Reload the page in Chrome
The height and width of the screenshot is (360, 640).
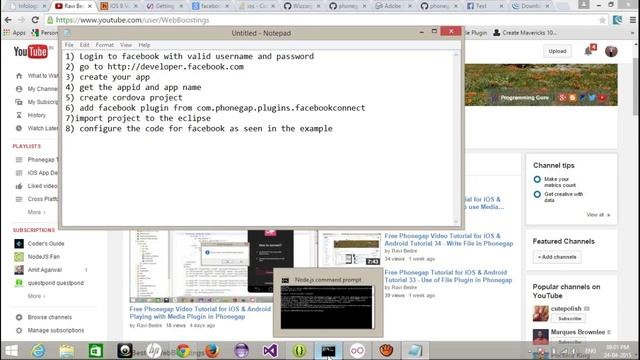[x=35, y=20]
